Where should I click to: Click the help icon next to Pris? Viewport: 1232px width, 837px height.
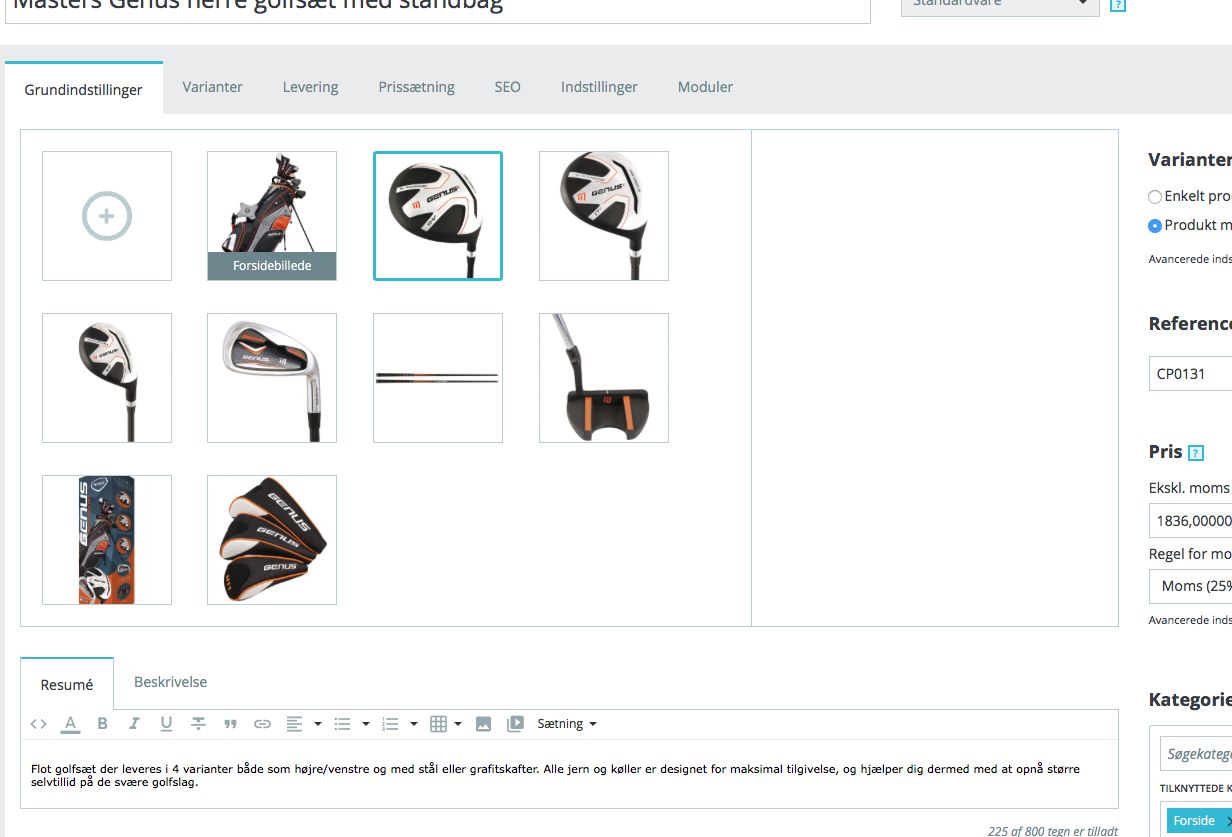pyautogui.click(x=1196, y=453)
